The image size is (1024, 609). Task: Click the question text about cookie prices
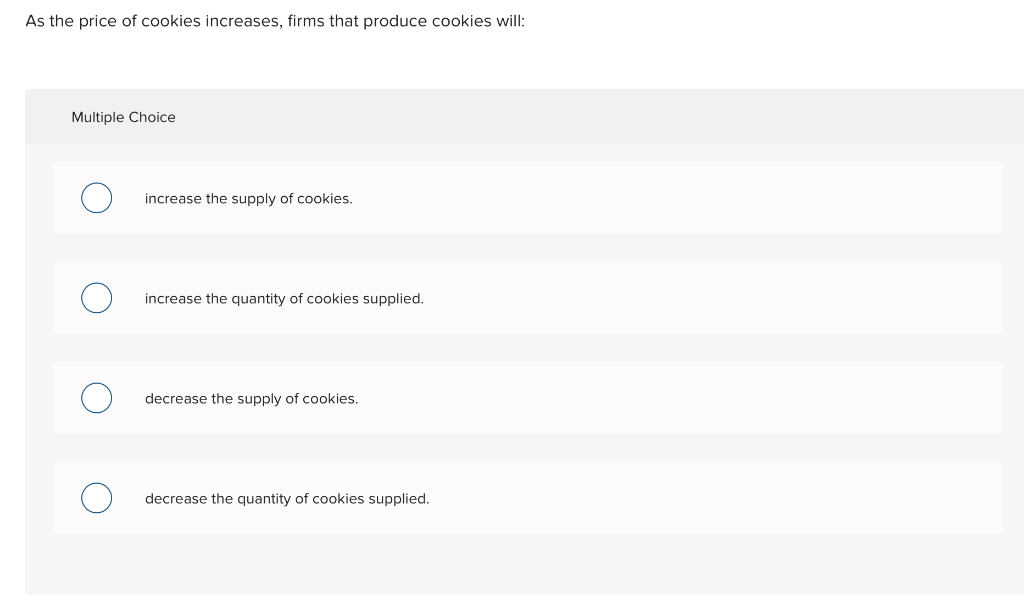pyautogui.click(x=275, y=20)
